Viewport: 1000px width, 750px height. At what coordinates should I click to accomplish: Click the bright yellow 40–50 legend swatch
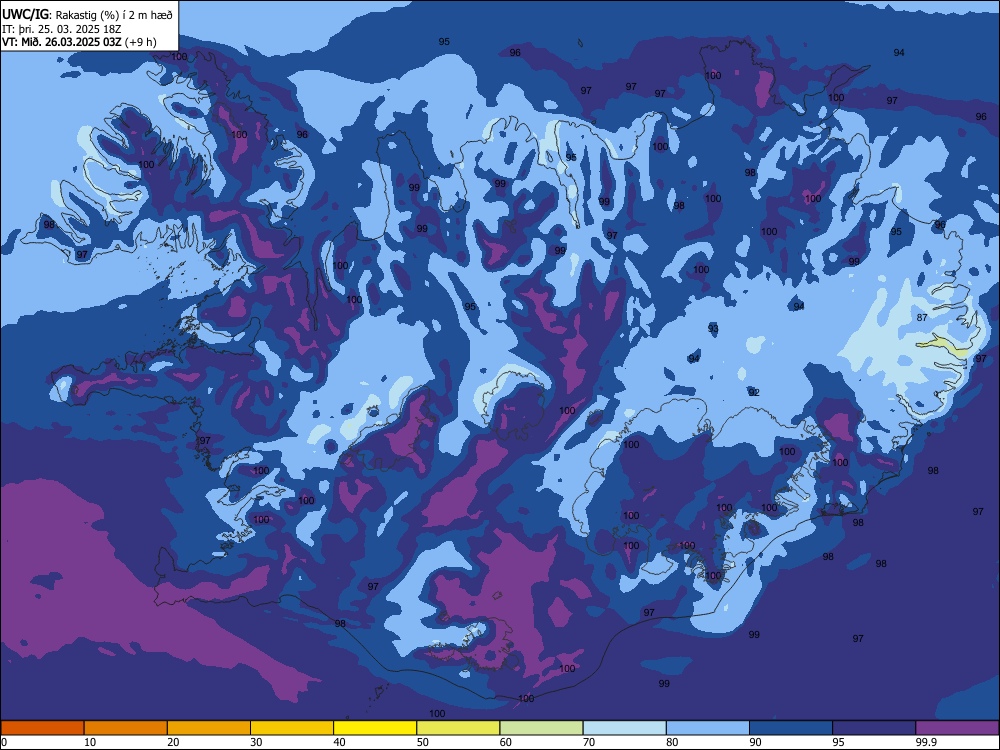(x=375, y=728)
